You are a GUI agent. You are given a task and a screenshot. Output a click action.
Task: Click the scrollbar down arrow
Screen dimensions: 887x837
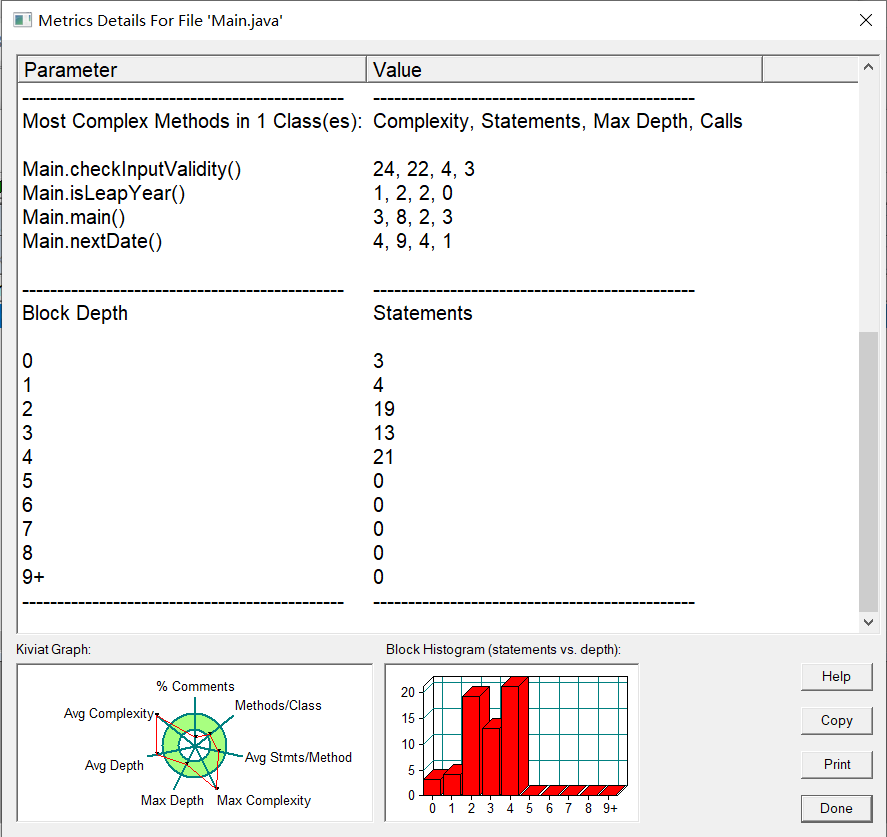pos(868,622)
